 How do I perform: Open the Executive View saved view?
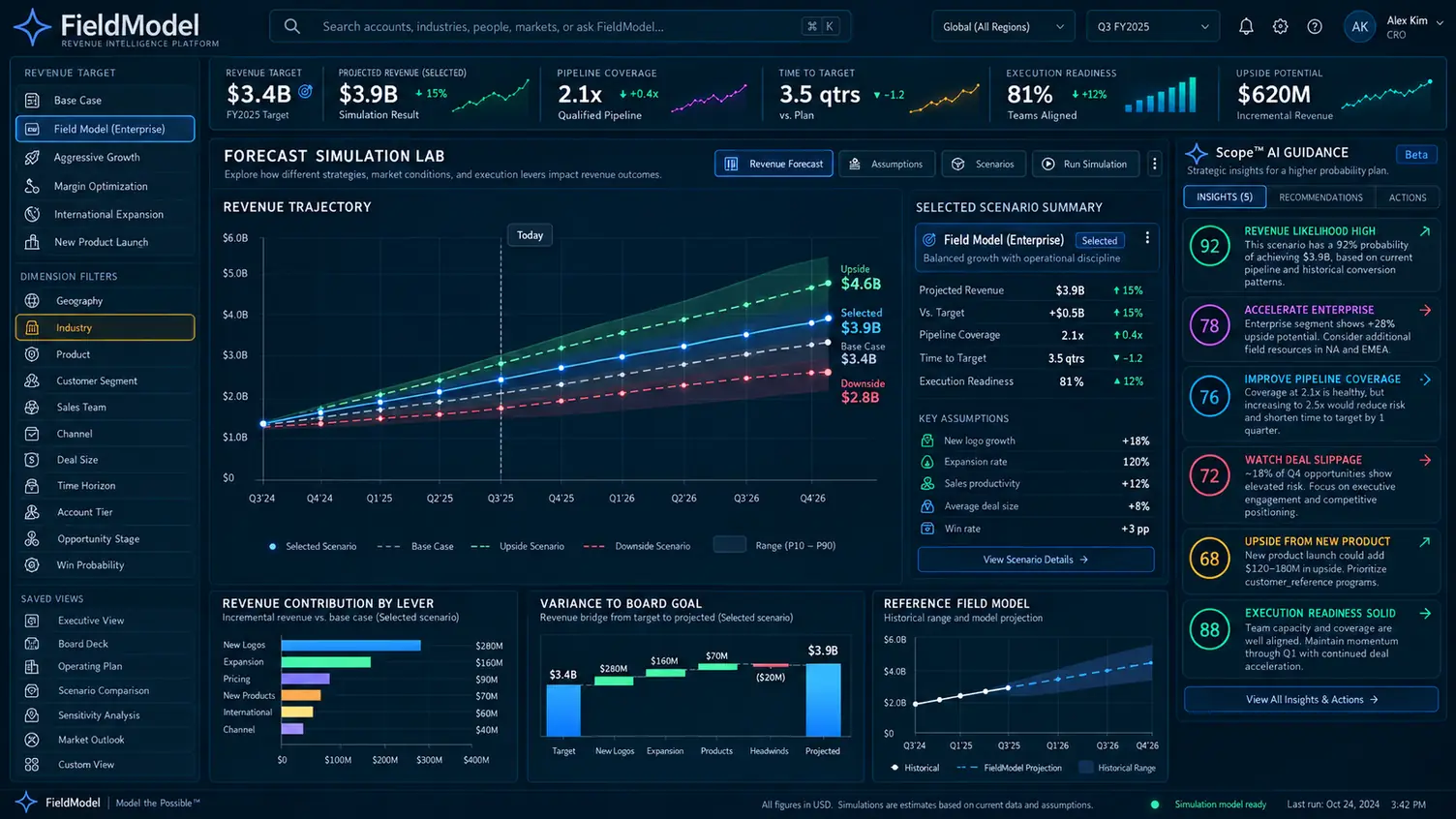[x=105, y=621]
